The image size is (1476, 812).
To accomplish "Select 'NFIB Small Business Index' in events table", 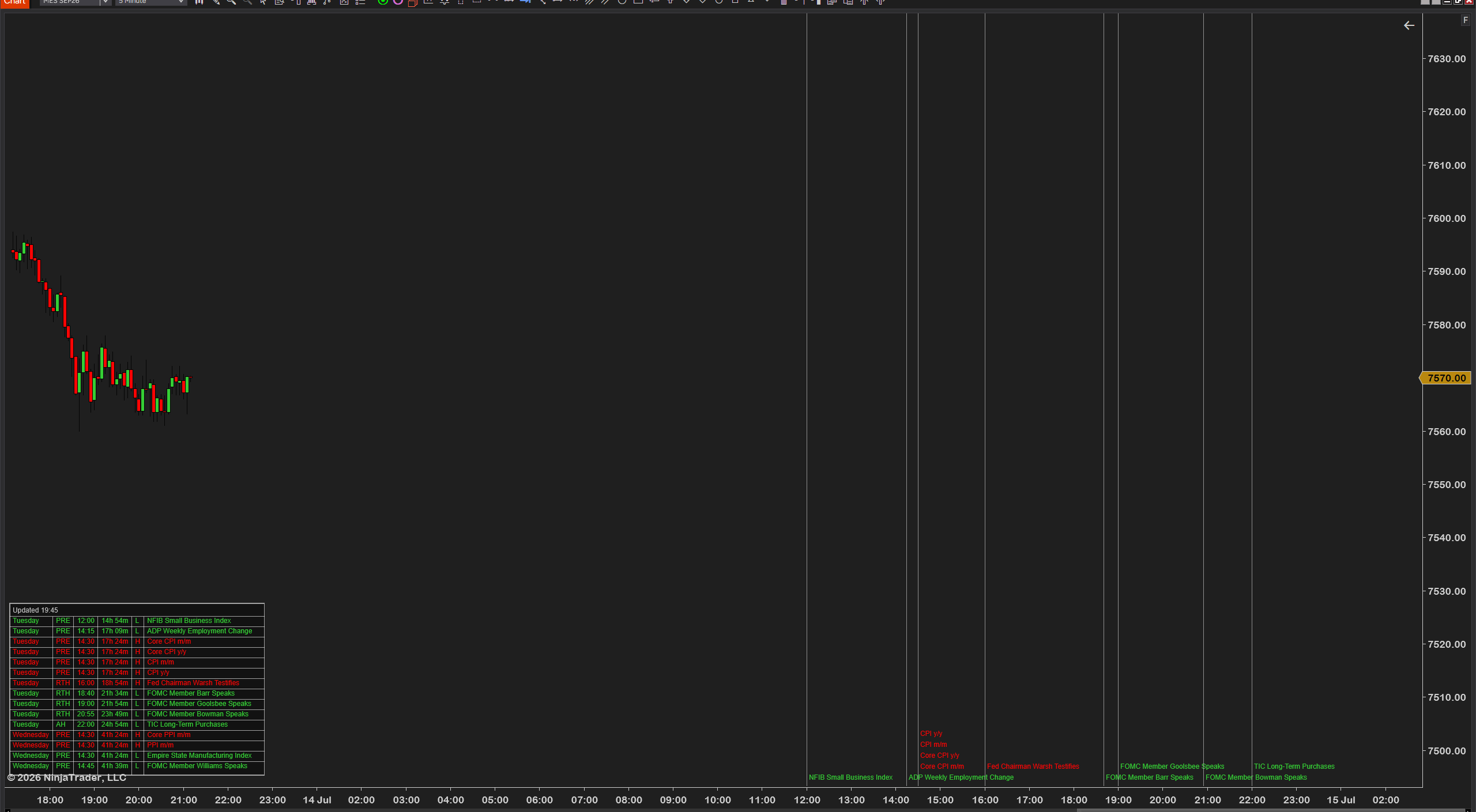I will (189, 621).
